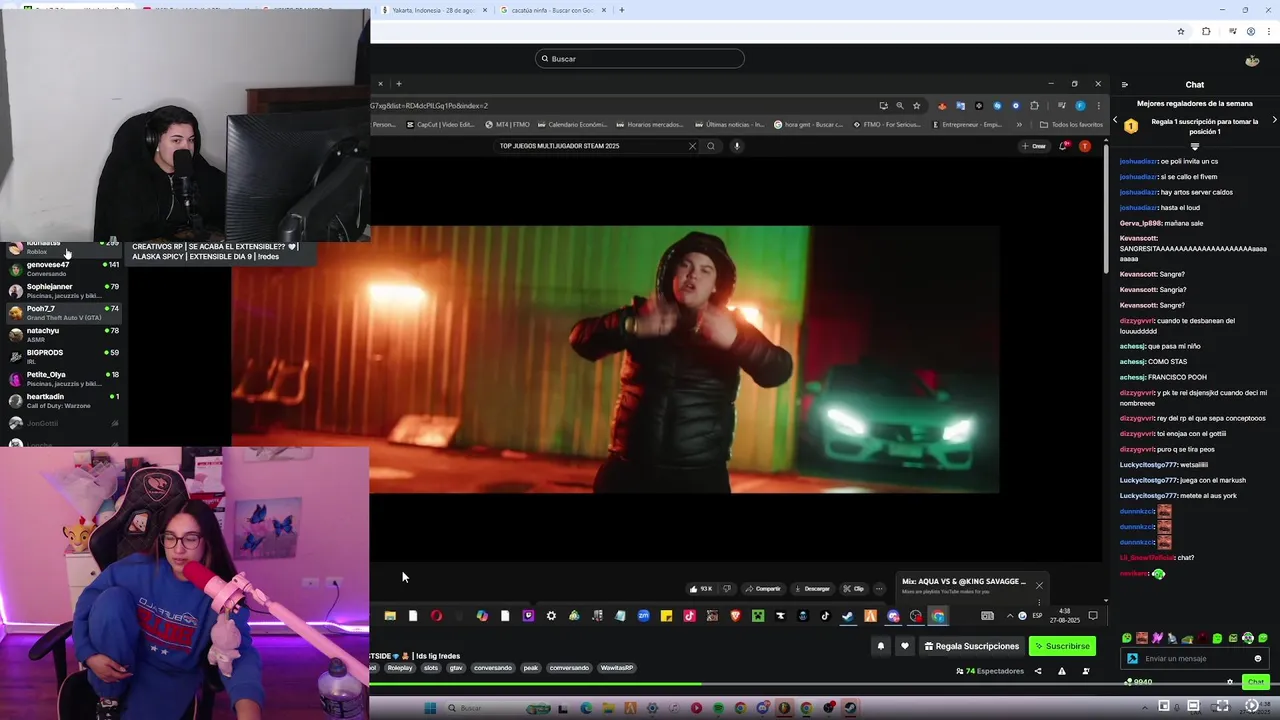
Task: Open more actions menu beside Clip
Action: (x=879, y=589)
